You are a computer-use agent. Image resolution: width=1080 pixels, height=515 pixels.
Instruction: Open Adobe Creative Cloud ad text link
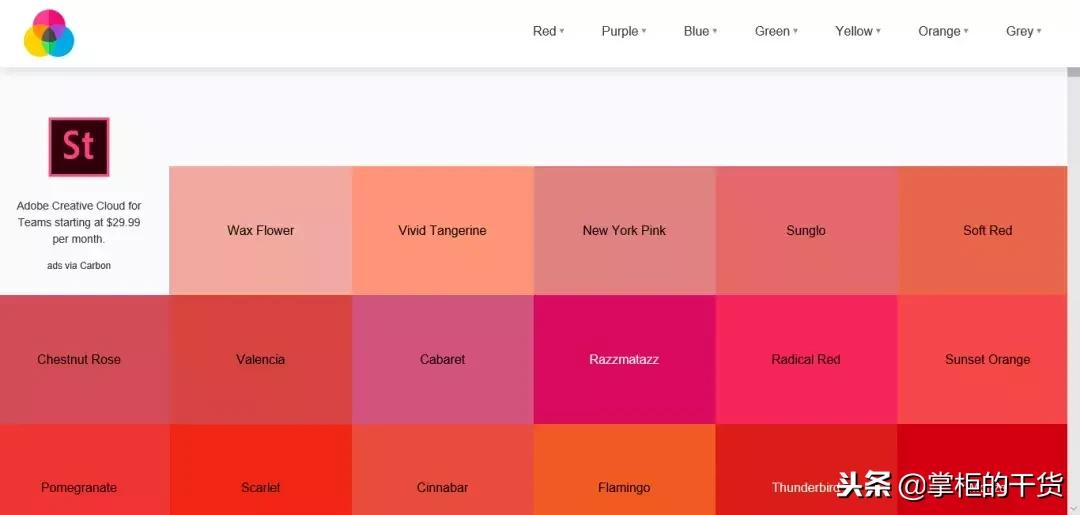(79, 222)
